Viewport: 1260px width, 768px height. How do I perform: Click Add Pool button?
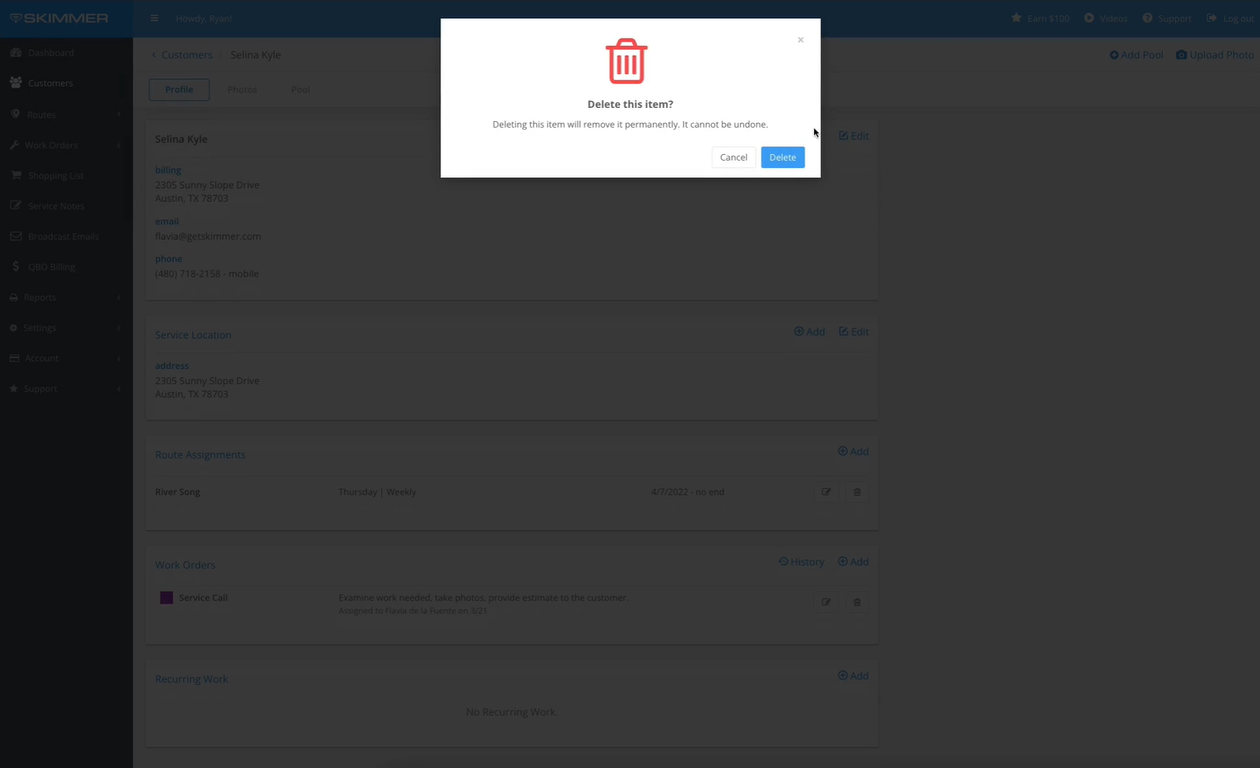pos(1137,55)
